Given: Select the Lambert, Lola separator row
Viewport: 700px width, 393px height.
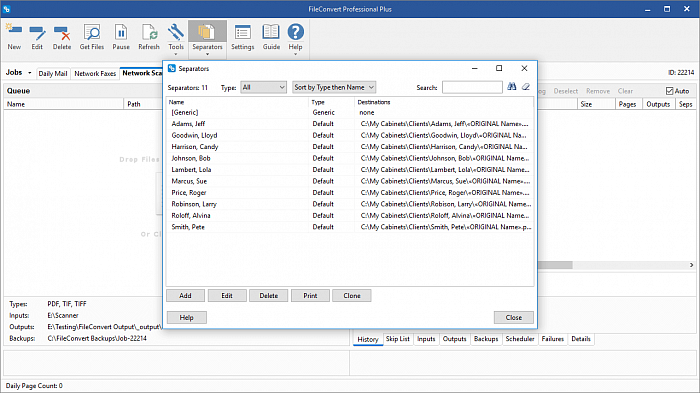Looking at the screenshot, I should [x=350, y=170].
